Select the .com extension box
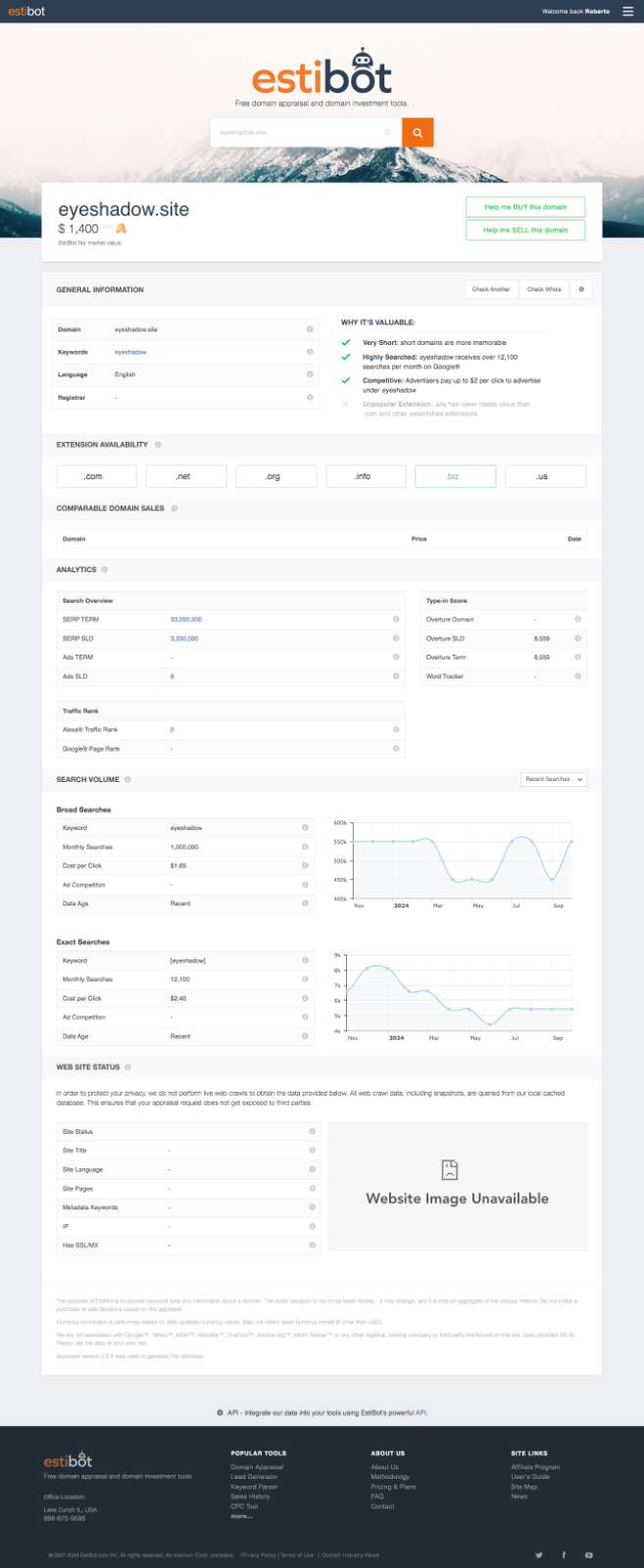Screen dimensions: 644x1568 93,476
